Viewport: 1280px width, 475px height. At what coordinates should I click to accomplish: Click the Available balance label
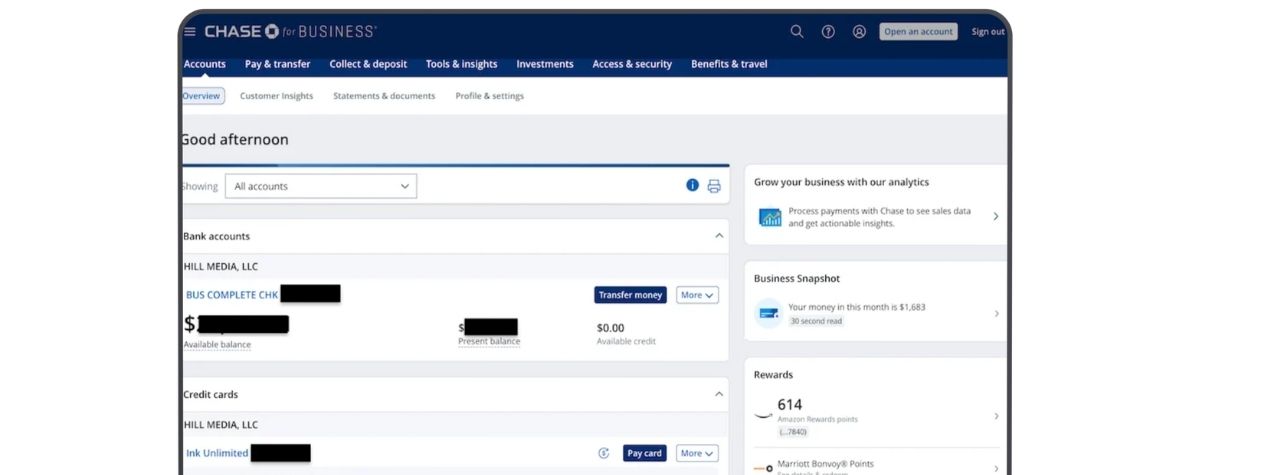[217, 344]
